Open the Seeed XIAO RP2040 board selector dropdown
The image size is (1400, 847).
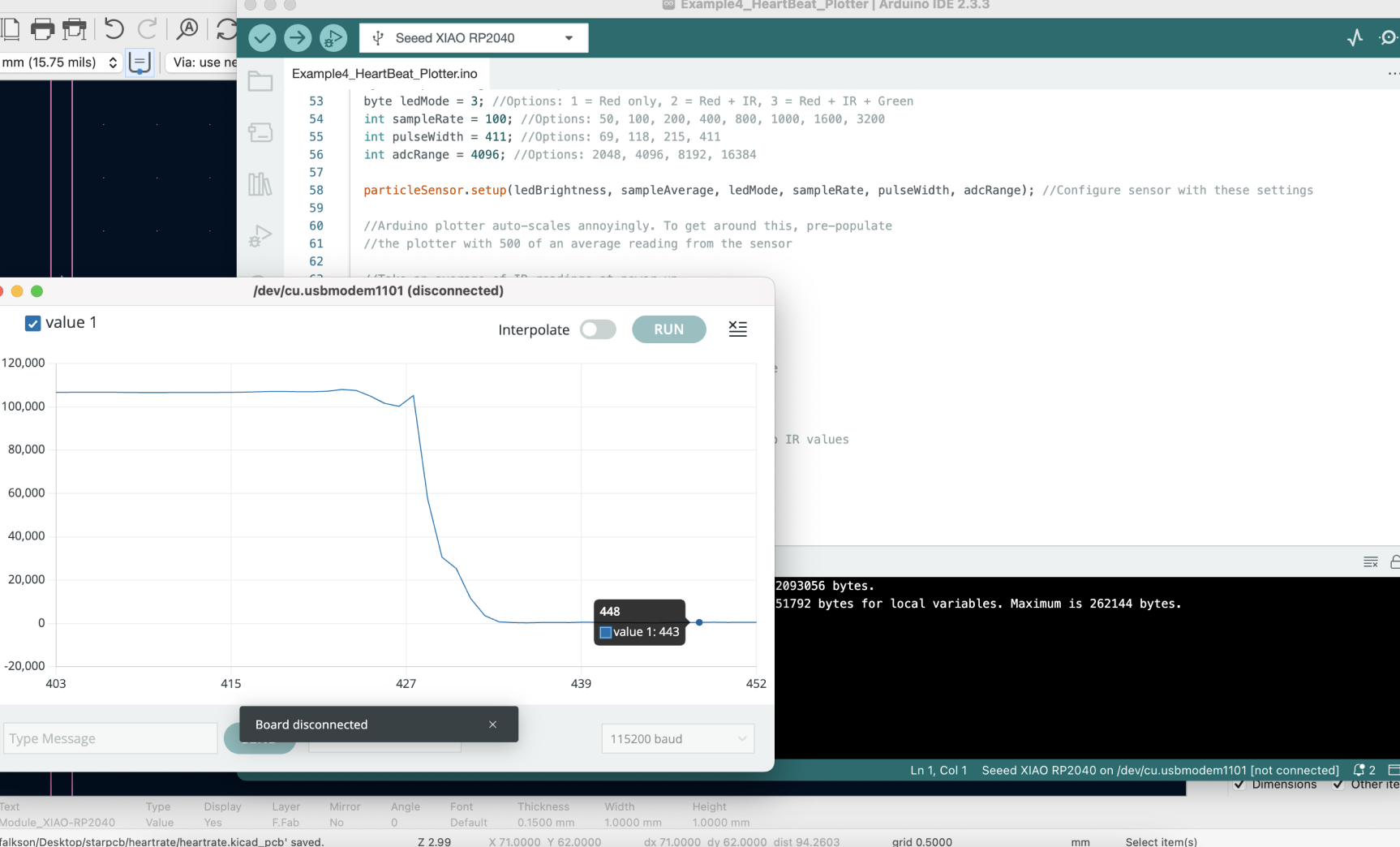coord(474,38)
